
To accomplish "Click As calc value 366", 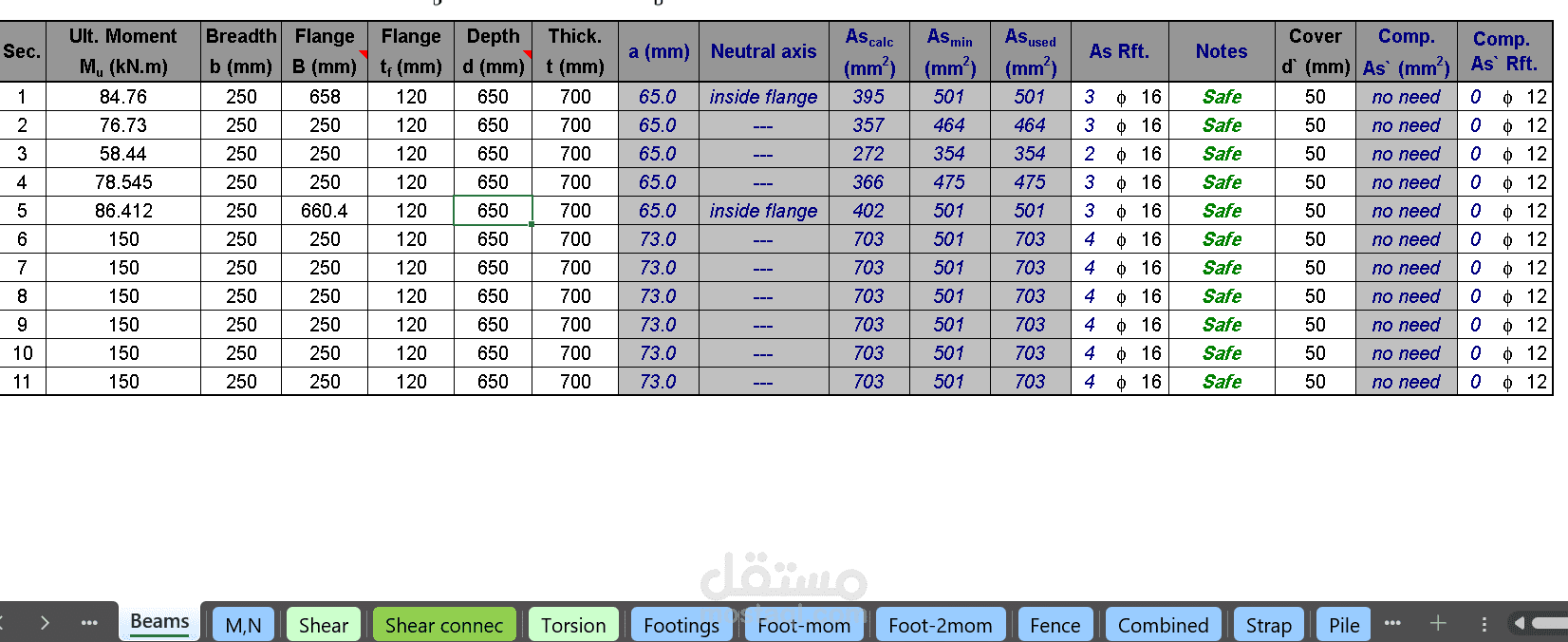I will click(x=868, y=182).
